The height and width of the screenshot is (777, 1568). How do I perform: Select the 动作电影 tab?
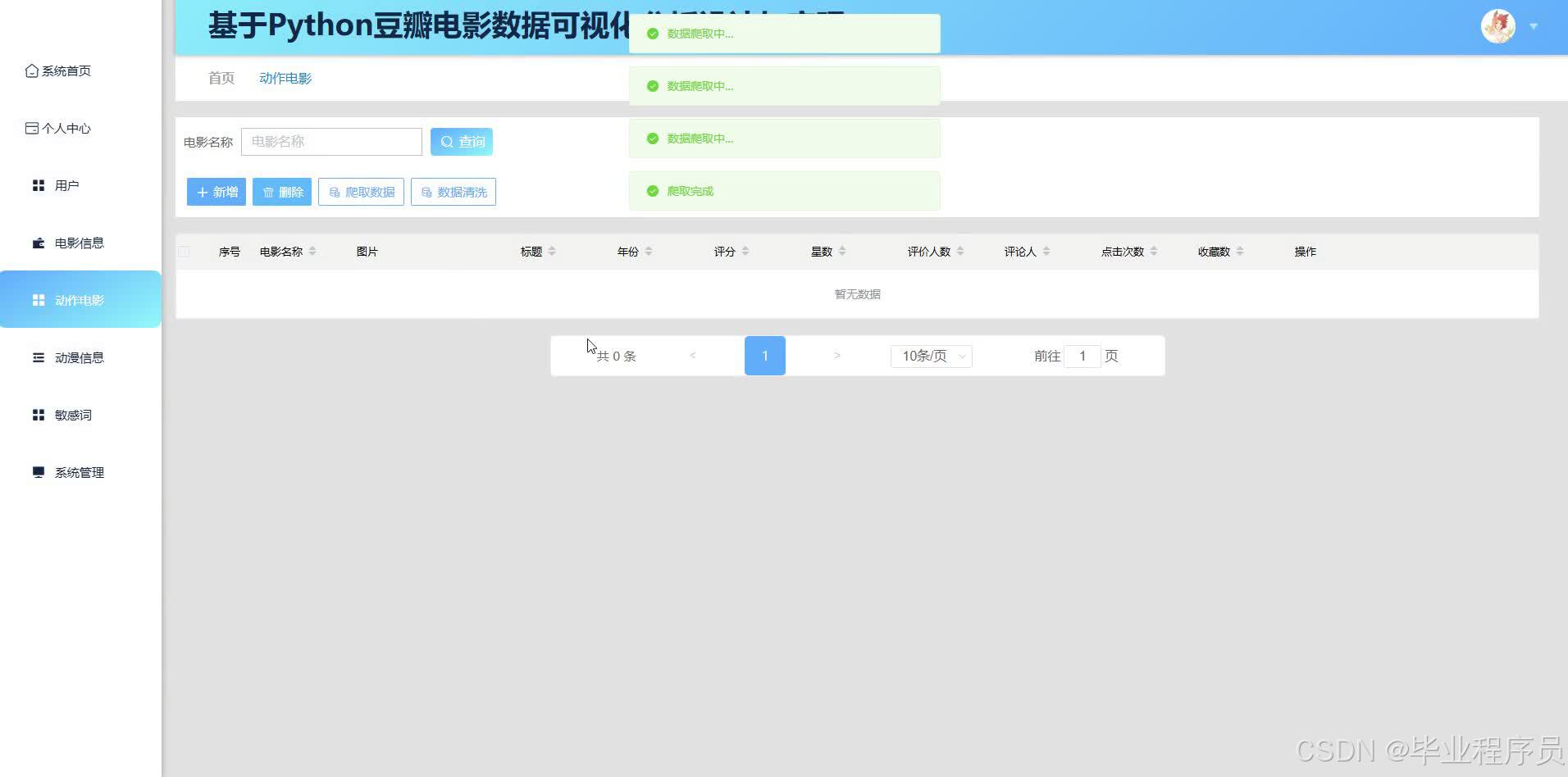pos(285,78)
